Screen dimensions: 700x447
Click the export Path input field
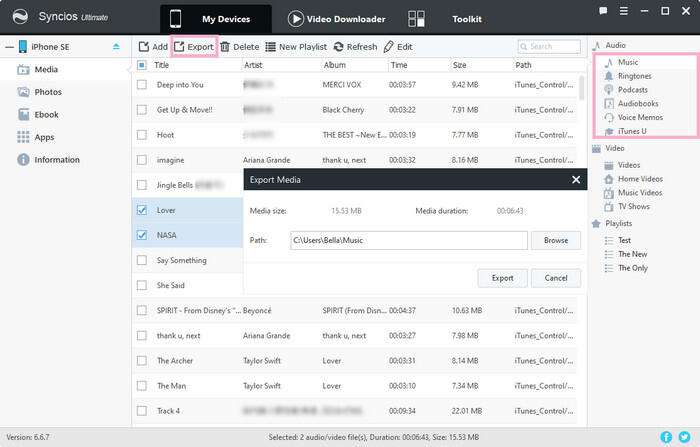tap(407, 240)
